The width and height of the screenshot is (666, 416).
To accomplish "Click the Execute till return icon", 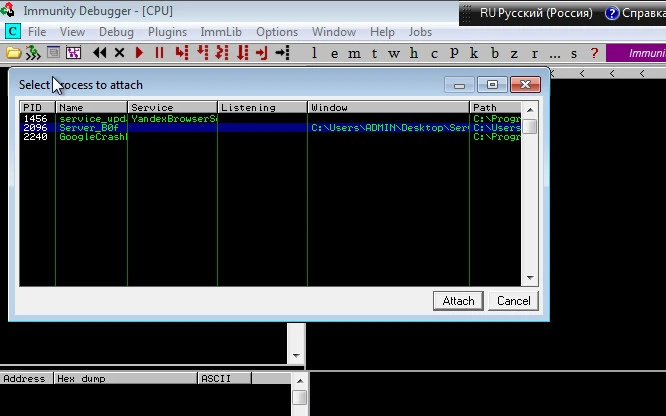I will coord(262,53).
